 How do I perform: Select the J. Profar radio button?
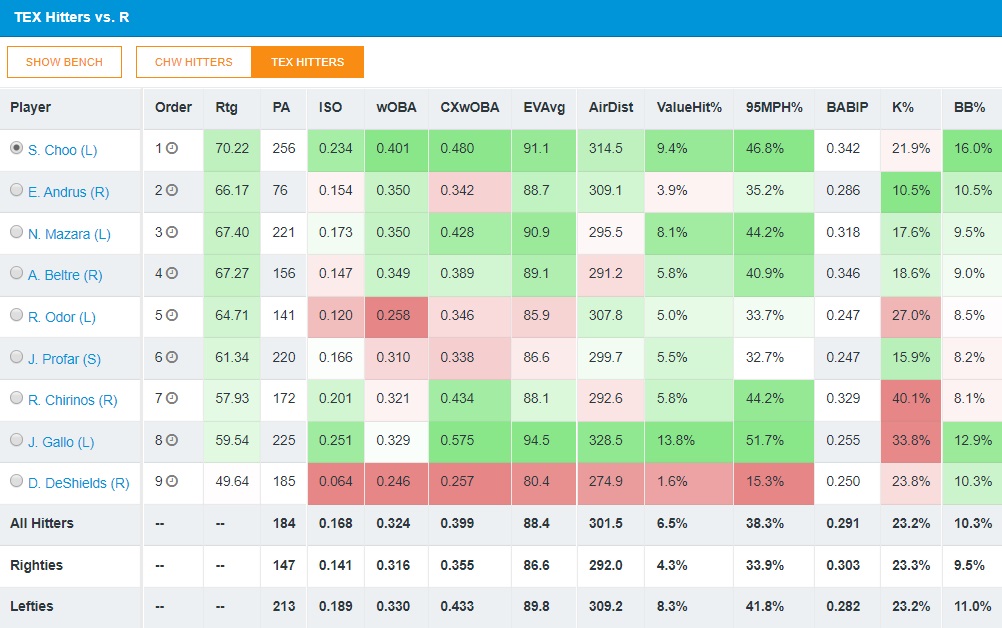click(x=17, y=356)
